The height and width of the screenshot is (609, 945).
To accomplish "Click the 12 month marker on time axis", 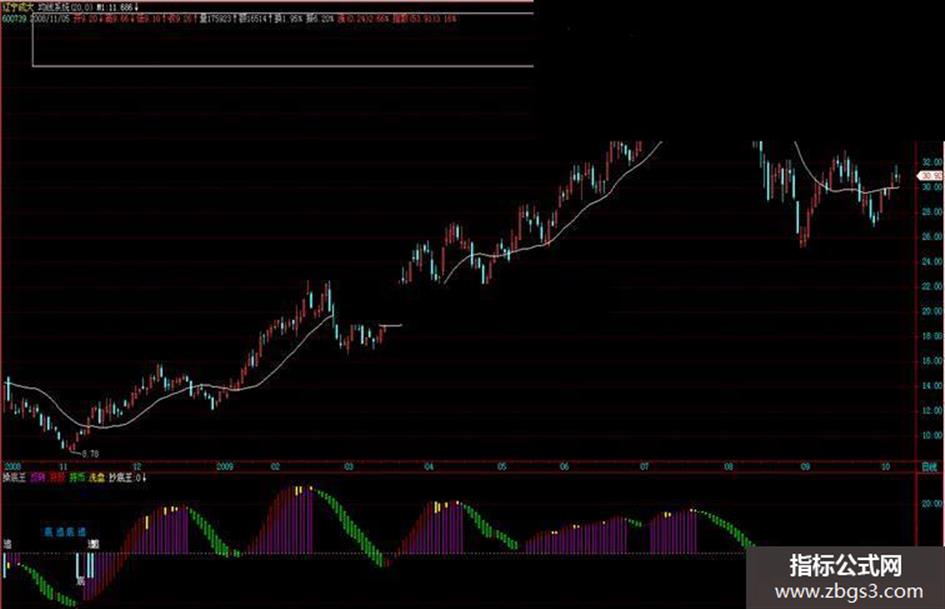I will pos(137,467).
